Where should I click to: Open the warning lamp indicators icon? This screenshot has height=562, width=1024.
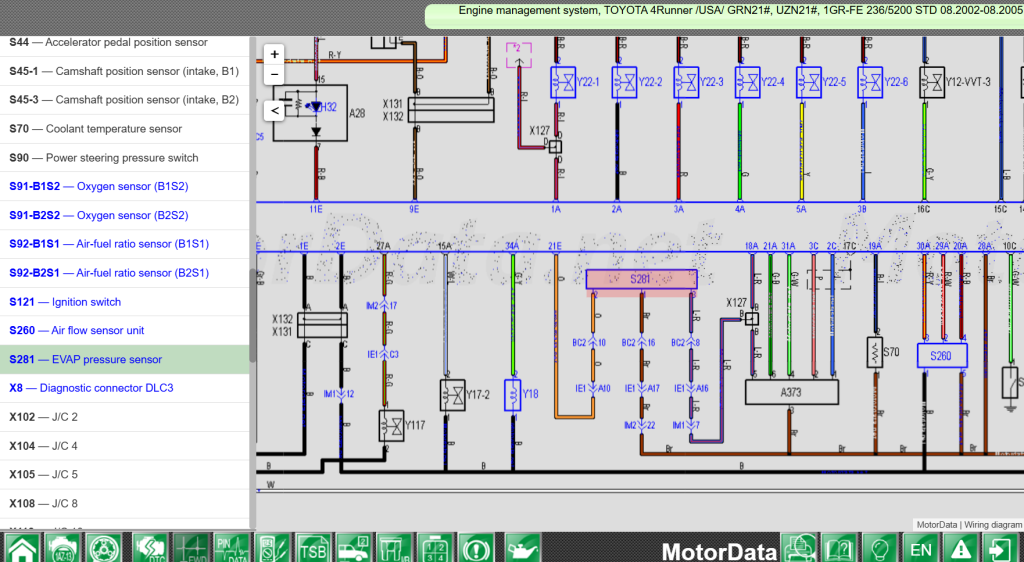476,548
